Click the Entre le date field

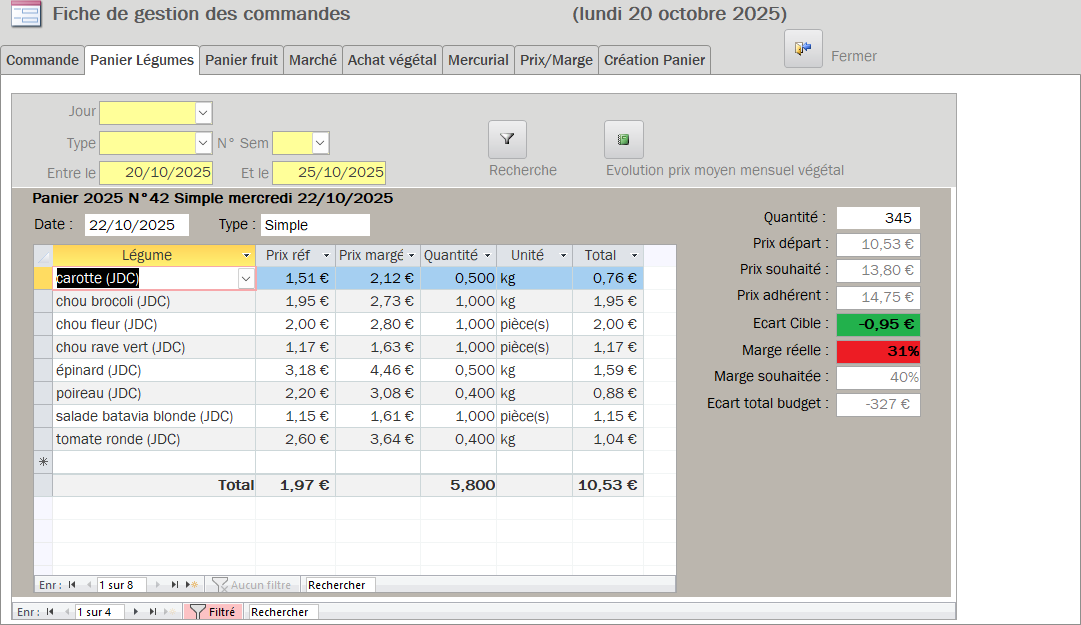pyautogui.click(x=155, y=173)
